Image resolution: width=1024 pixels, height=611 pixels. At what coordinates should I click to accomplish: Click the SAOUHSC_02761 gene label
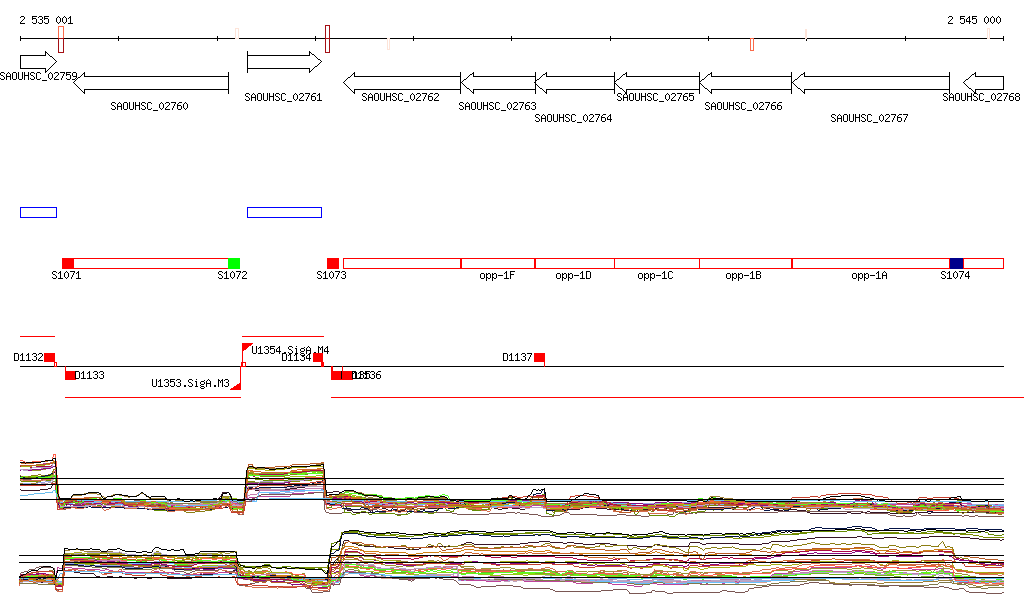click(283, 97)
